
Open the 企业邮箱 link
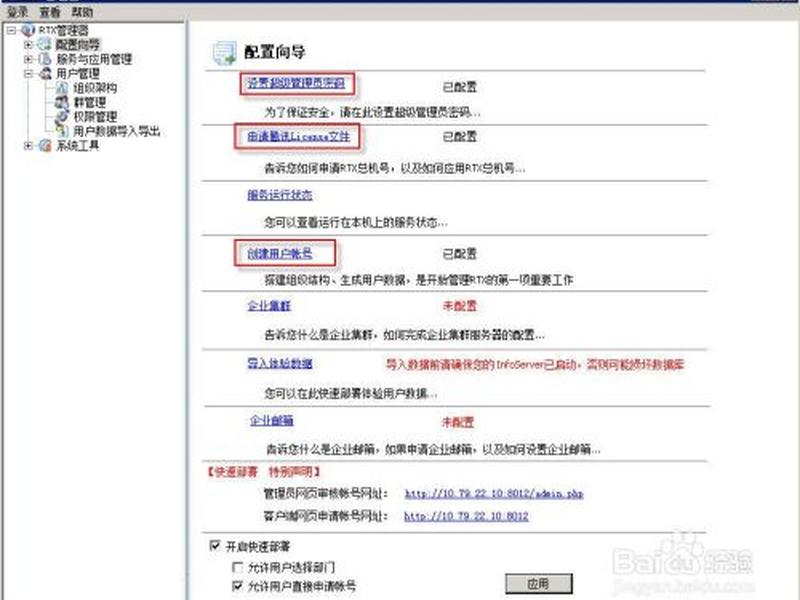tap(271, 421)
